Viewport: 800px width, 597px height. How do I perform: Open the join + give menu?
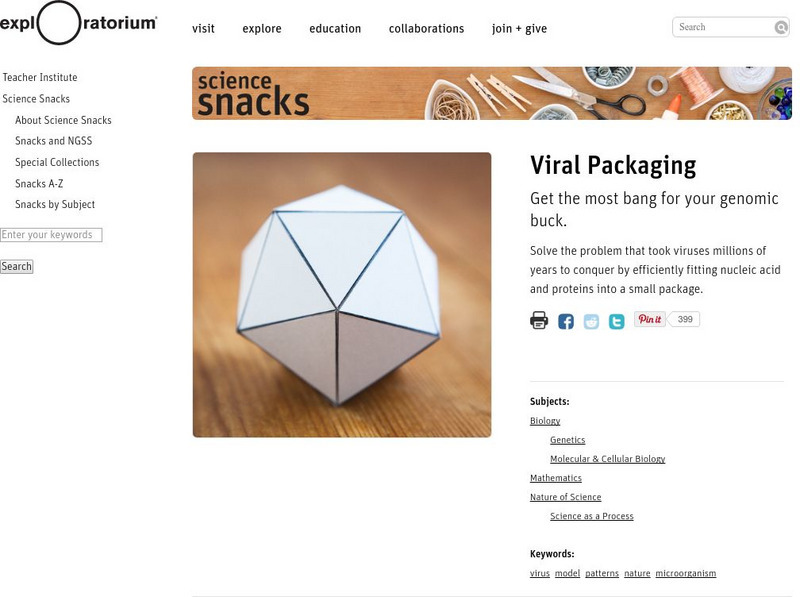pyautogui.click(x=519, y=29)
